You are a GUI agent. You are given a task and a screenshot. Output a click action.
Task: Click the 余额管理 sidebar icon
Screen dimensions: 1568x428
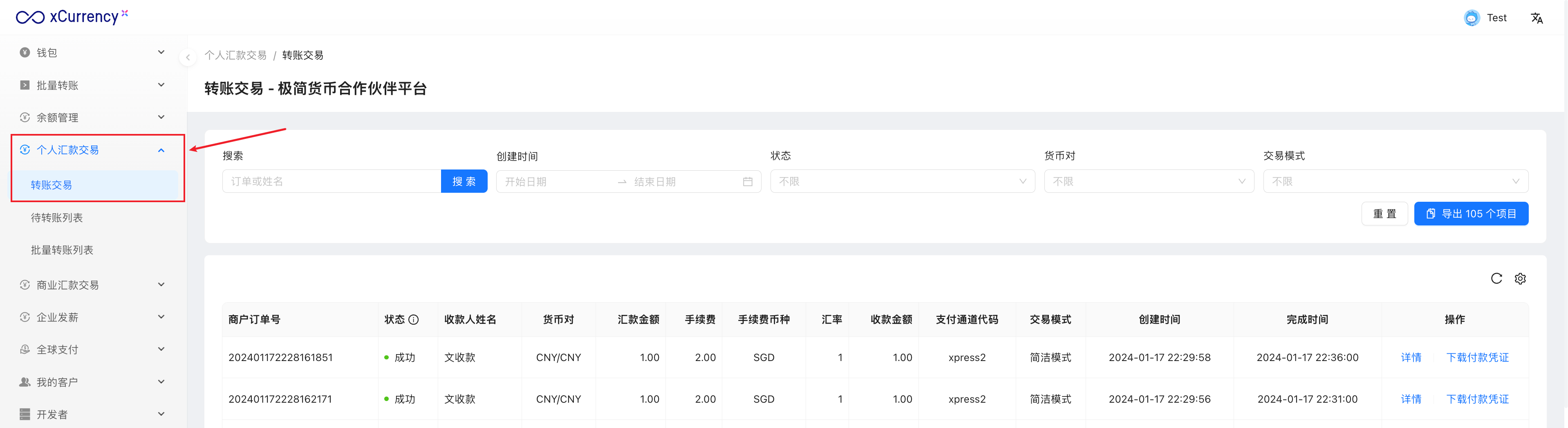tap(25, 117)
